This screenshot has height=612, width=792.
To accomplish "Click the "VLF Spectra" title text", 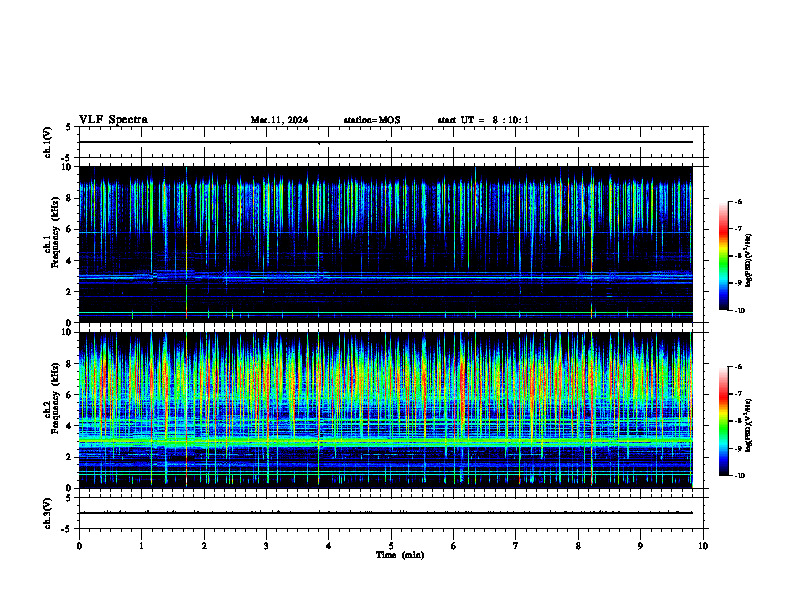I will pyautogui.click(x=113, y=120).
